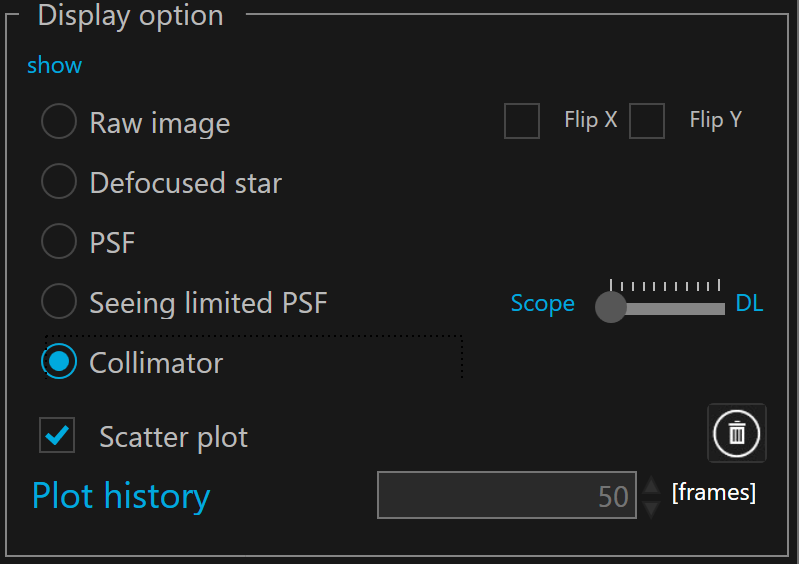The width and height of the screenshot is (799, 564).
Task: Click the Scatter plot label text
Action: [x=173, y=437]
